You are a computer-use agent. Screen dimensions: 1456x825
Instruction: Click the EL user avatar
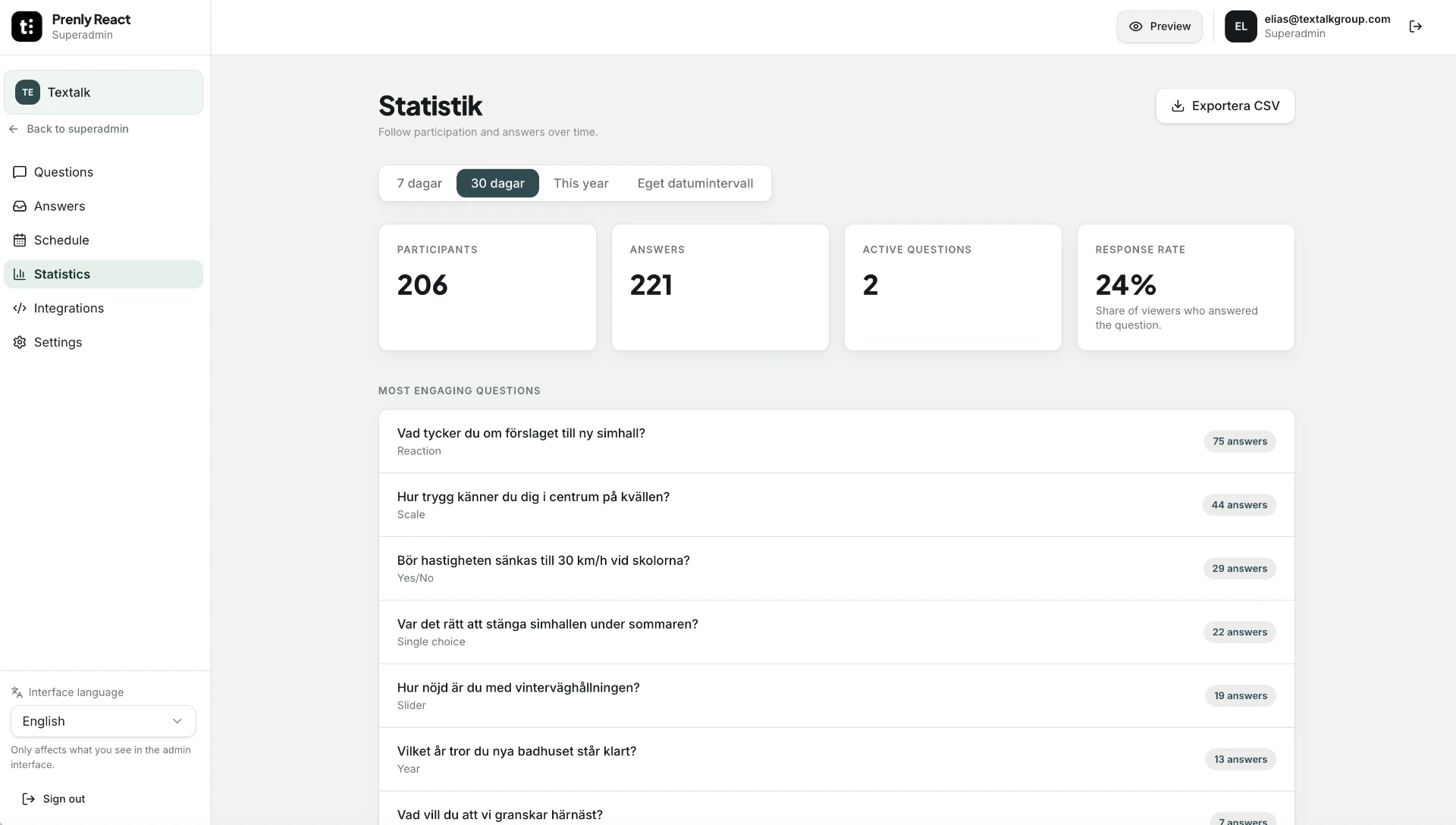click(x=1241, y=27)
